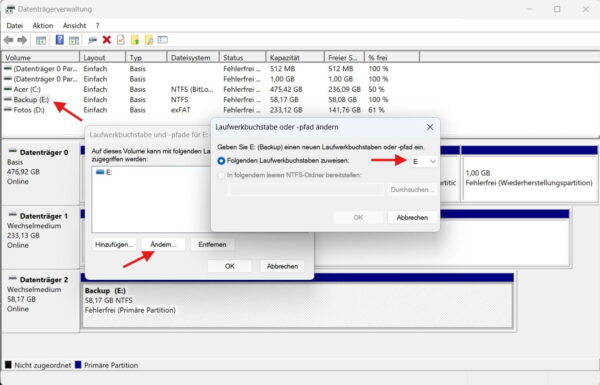Click the greyed OK in the ändern dialog
Screen dimensions: 600x385
358,217
